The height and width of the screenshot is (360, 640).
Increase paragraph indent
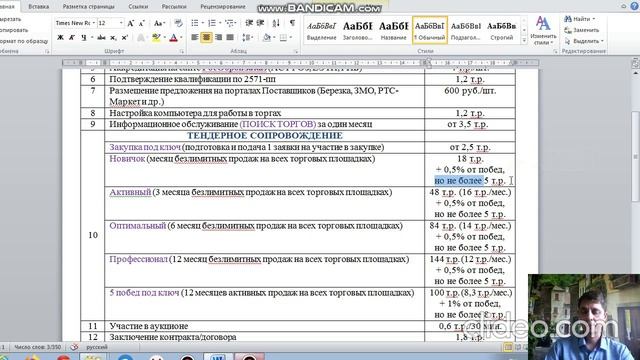tap(260, 23)
